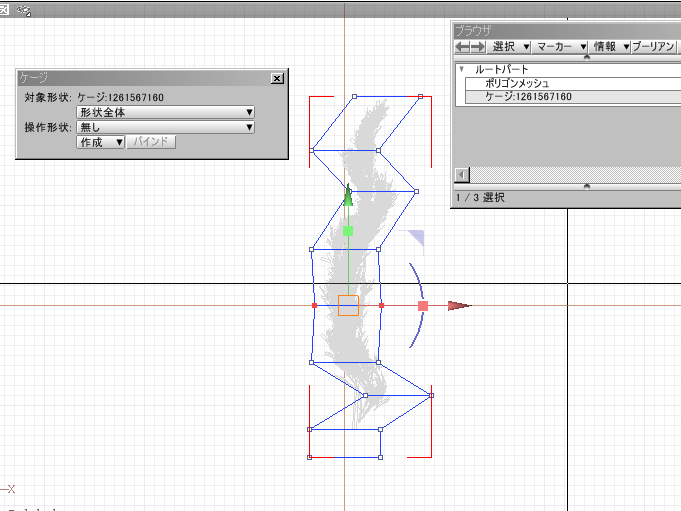
Task: Open the 選択 menu in Browser
Action: [510, 47]
